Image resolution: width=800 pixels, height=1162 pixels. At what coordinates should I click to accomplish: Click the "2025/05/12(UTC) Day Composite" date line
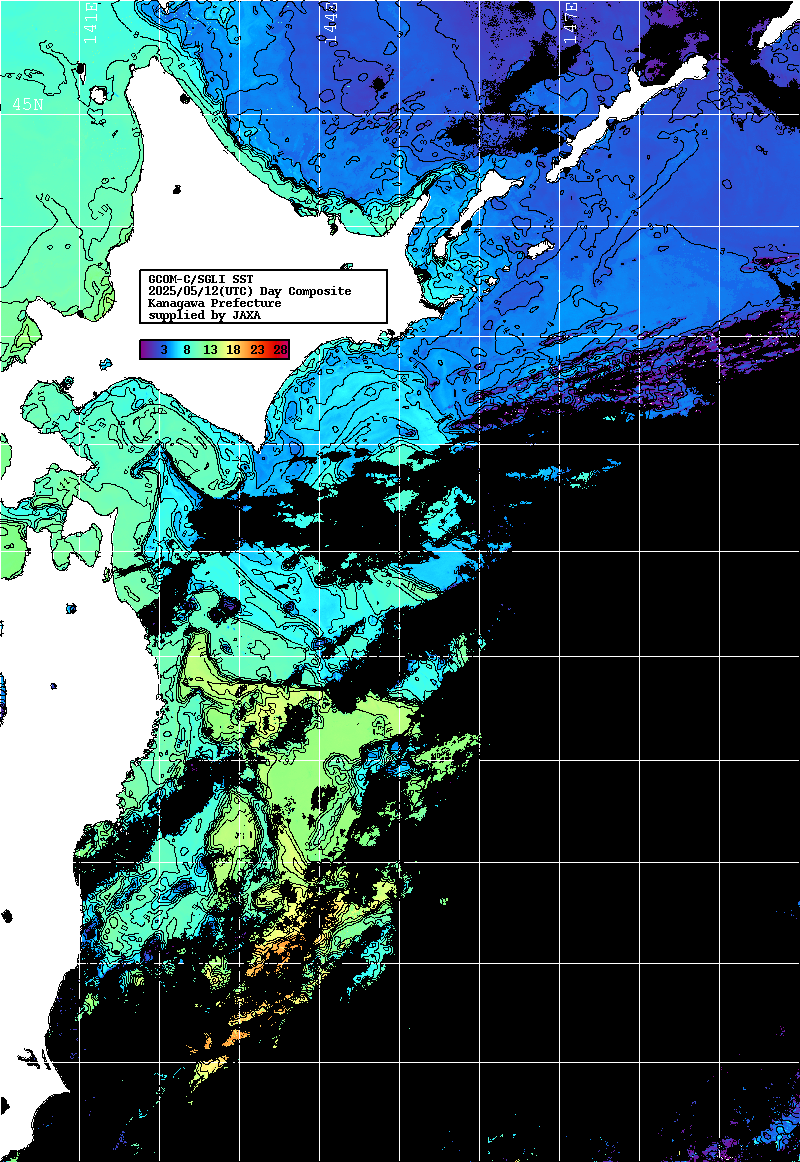pyautogui.click(x=250, y=291)
